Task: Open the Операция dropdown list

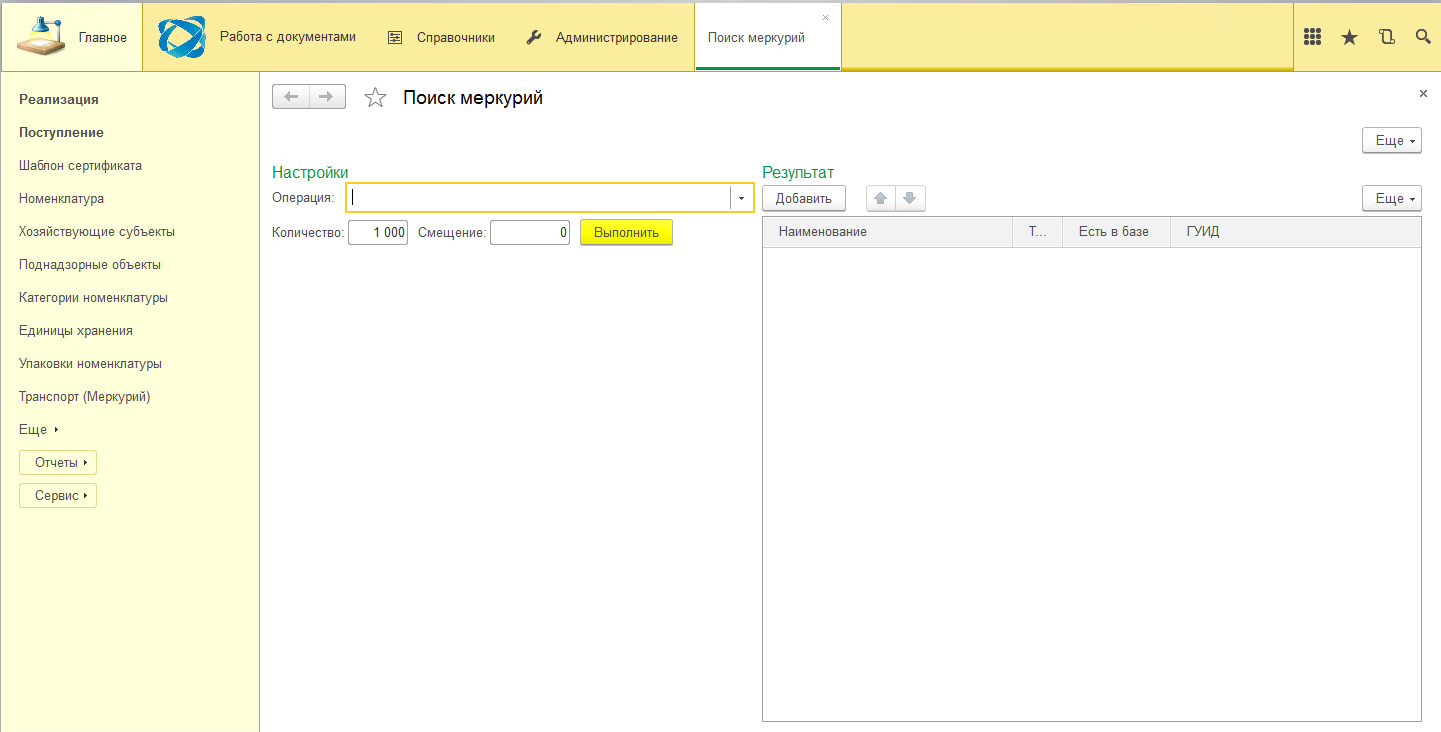Action: [741, 198]
